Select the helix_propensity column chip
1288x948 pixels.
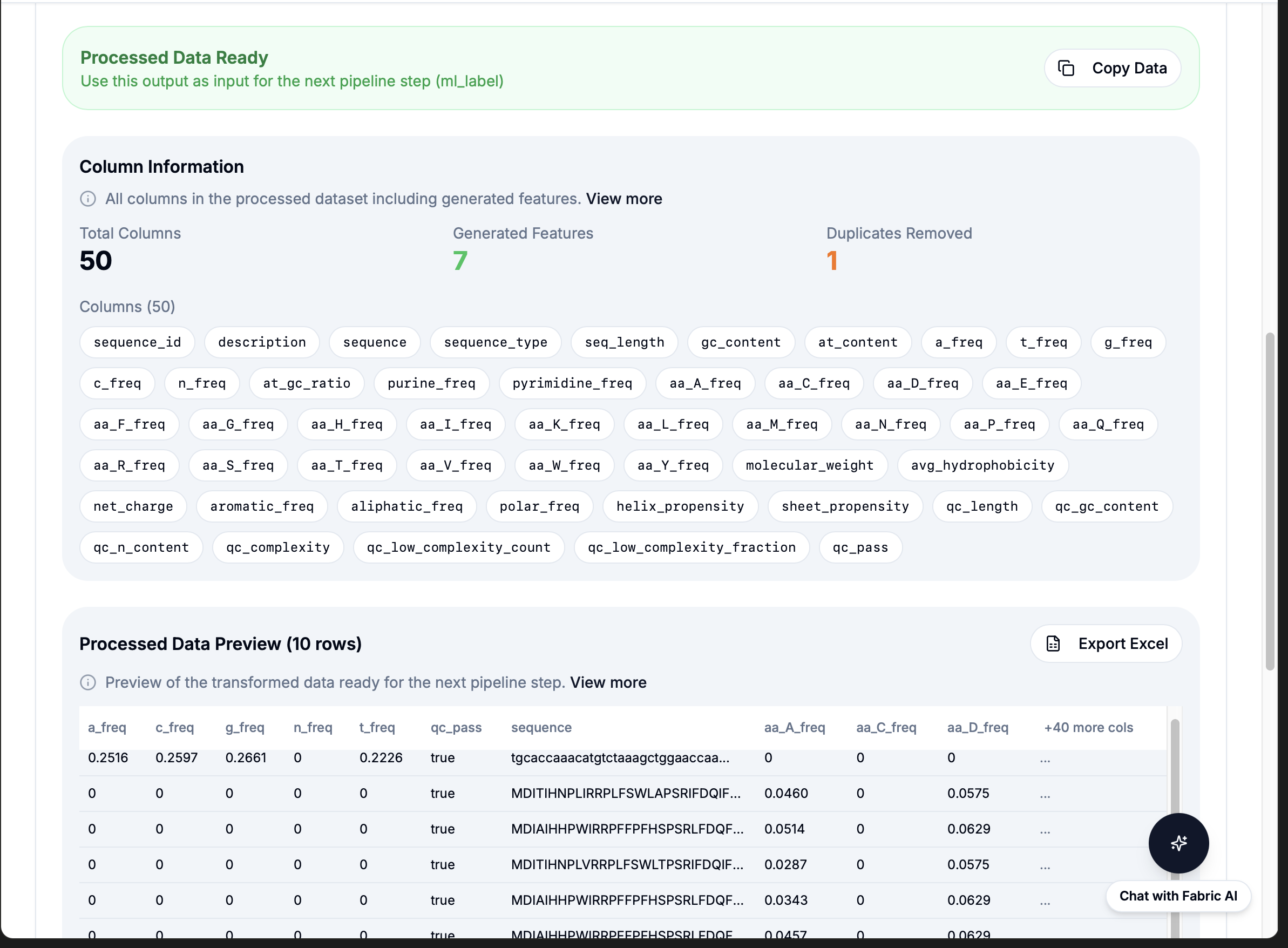click(680, 506)
